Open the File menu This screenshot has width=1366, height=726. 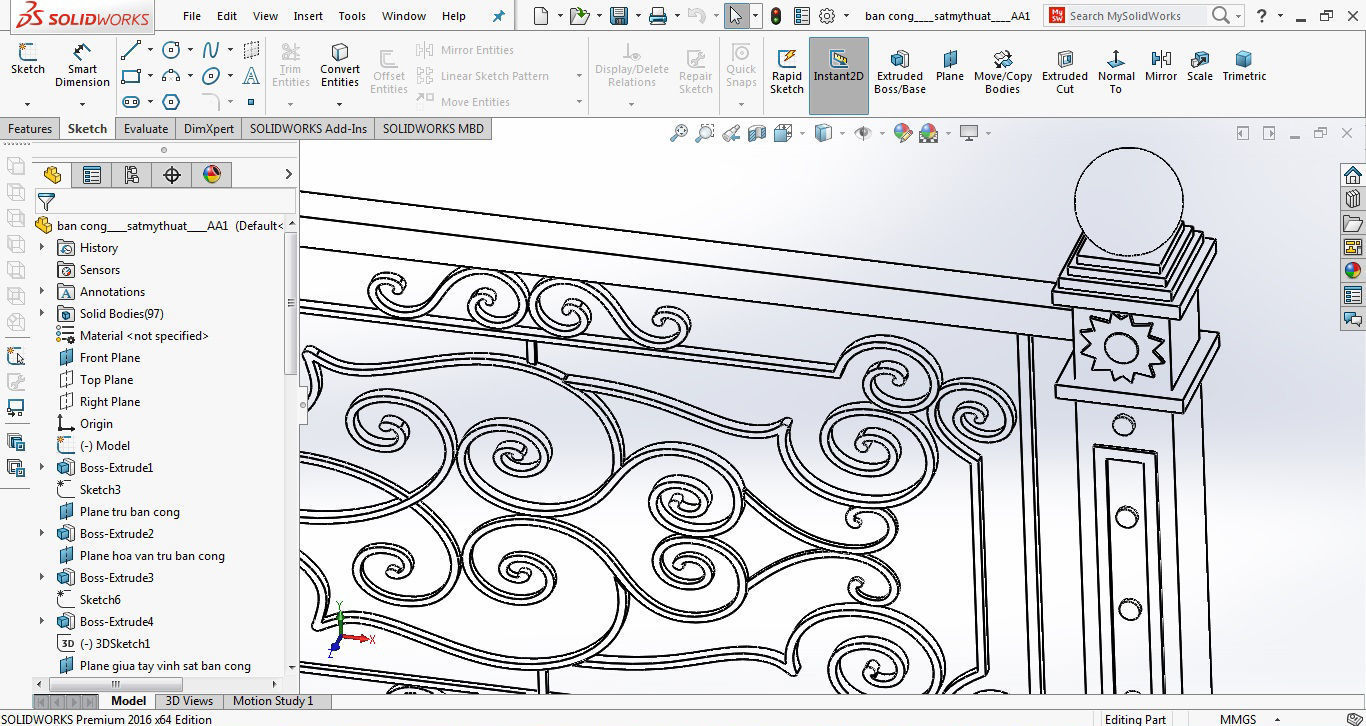click(x=192, y=16)
